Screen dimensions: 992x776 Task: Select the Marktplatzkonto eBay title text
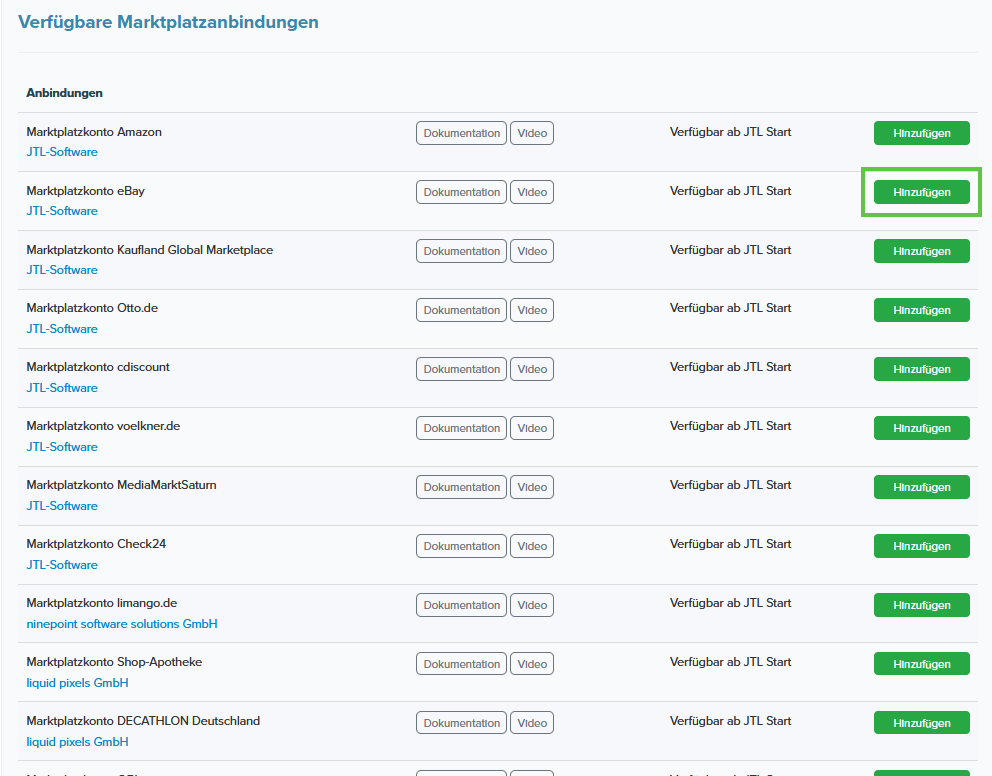[85, 190]
